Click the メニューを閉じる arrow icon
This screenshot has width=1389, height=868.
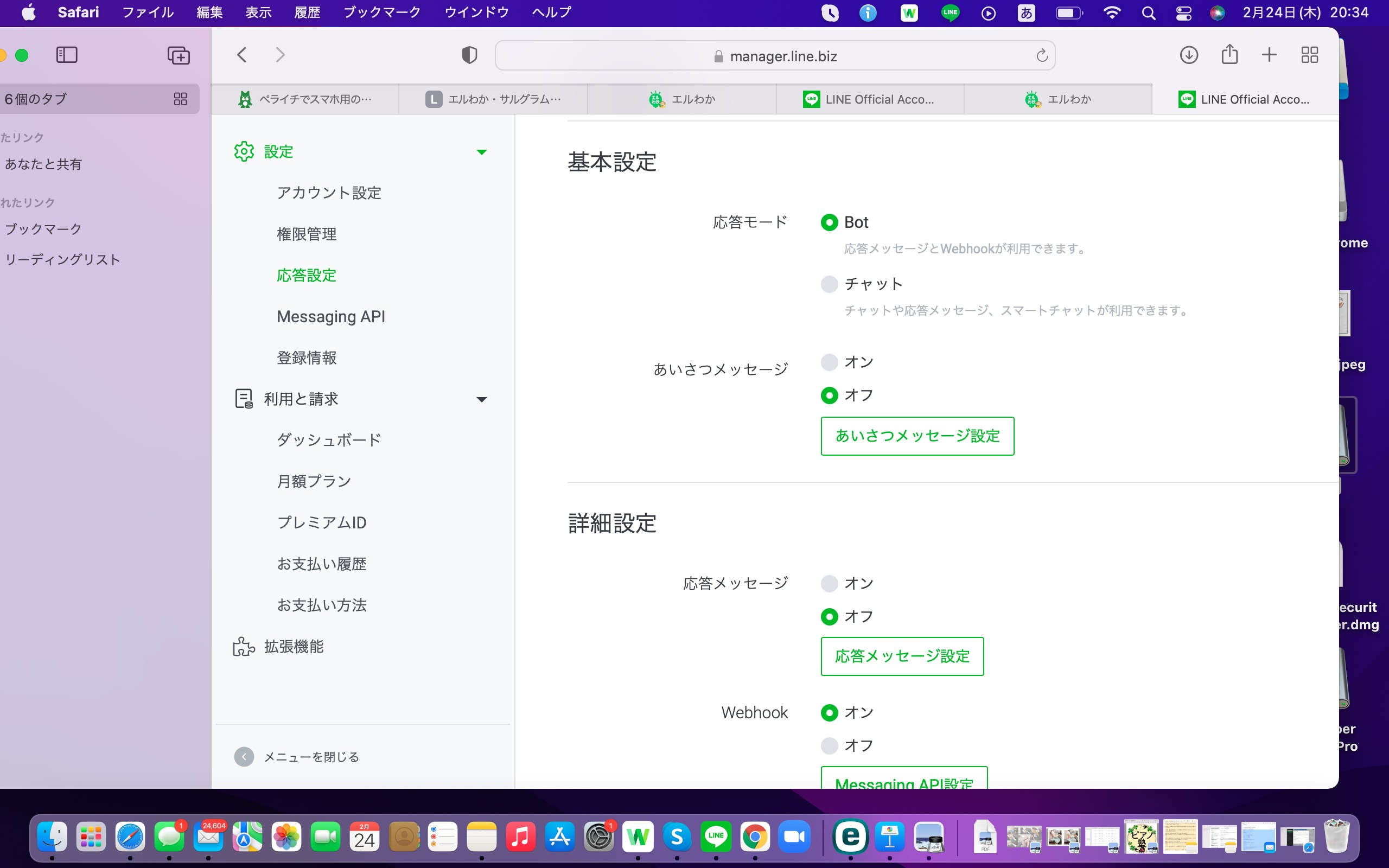[x=244, y=757]
